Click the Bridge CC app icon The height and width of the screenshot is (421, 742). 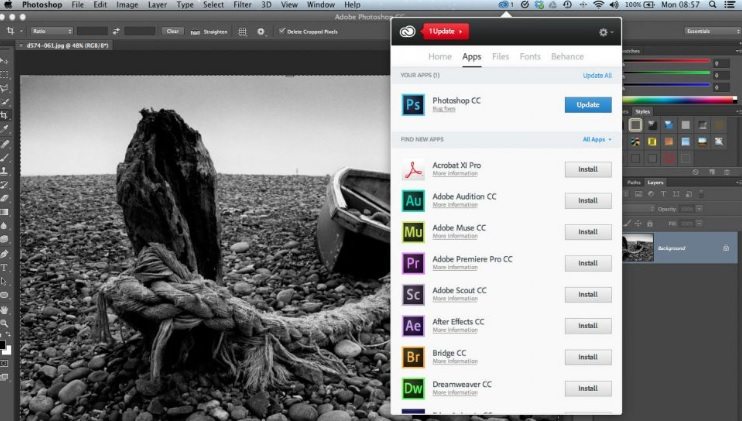413,357
